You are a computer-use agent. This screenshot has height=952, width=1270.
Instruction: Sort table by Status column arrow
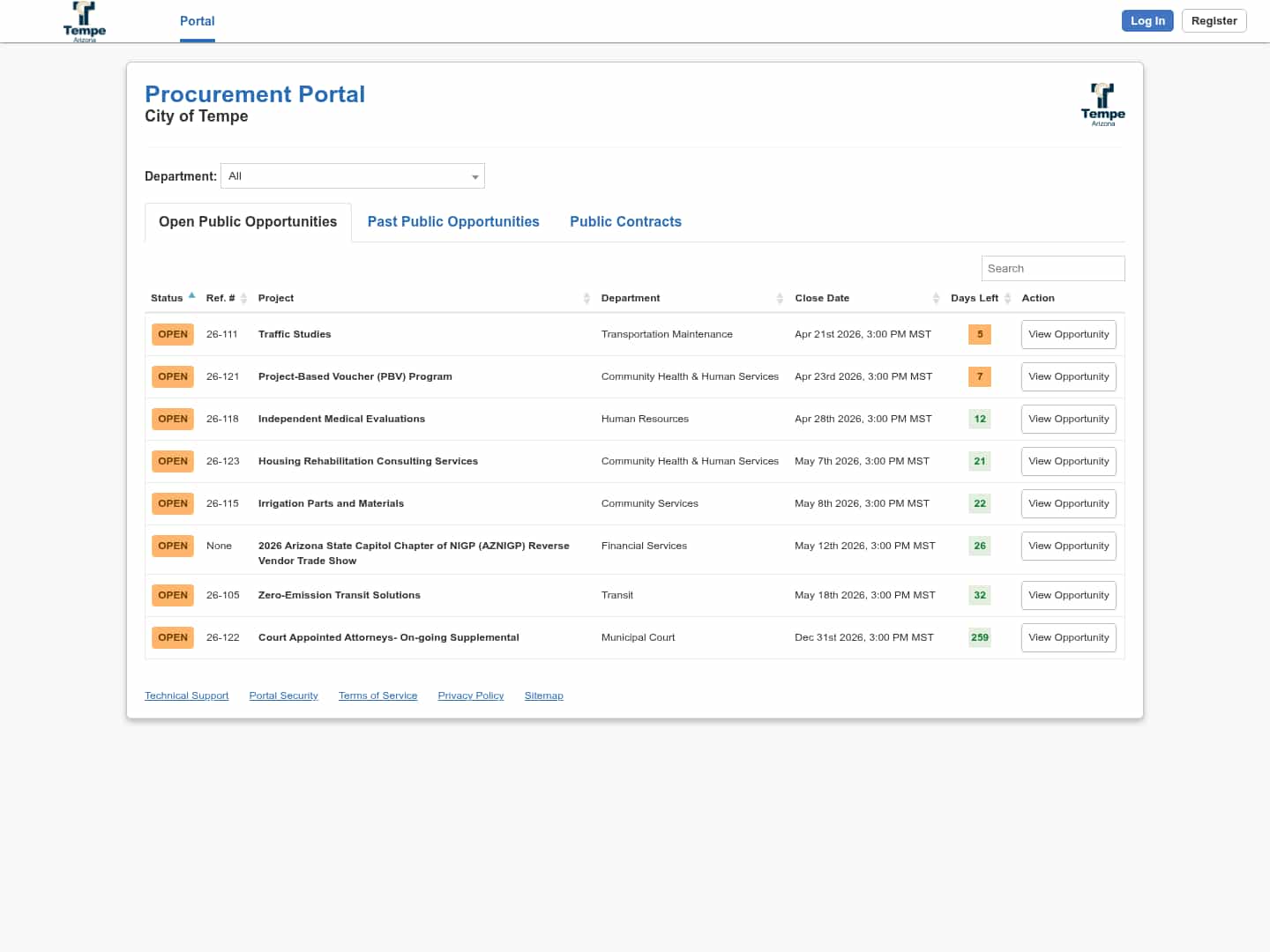(191, 296)
